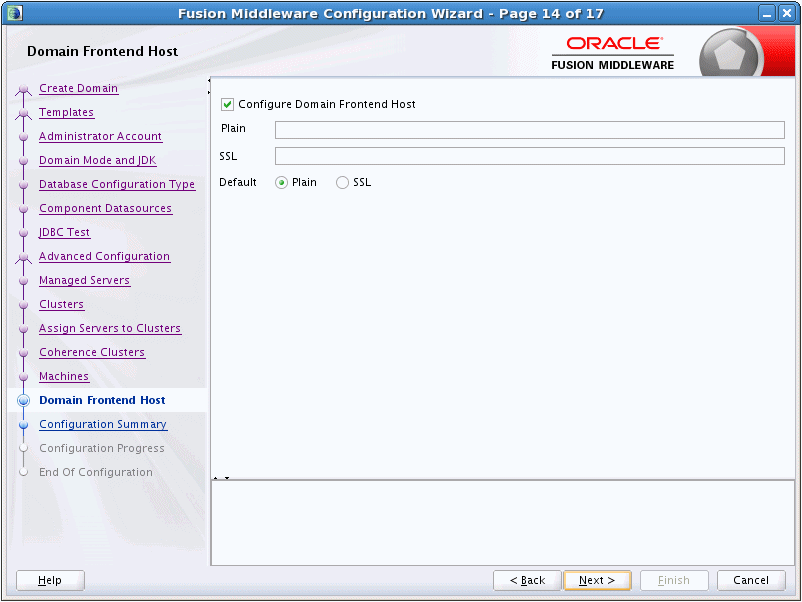Click the navigation pane collapse arrows
Viewport: 802px width, 602px height.
[209, 86]
